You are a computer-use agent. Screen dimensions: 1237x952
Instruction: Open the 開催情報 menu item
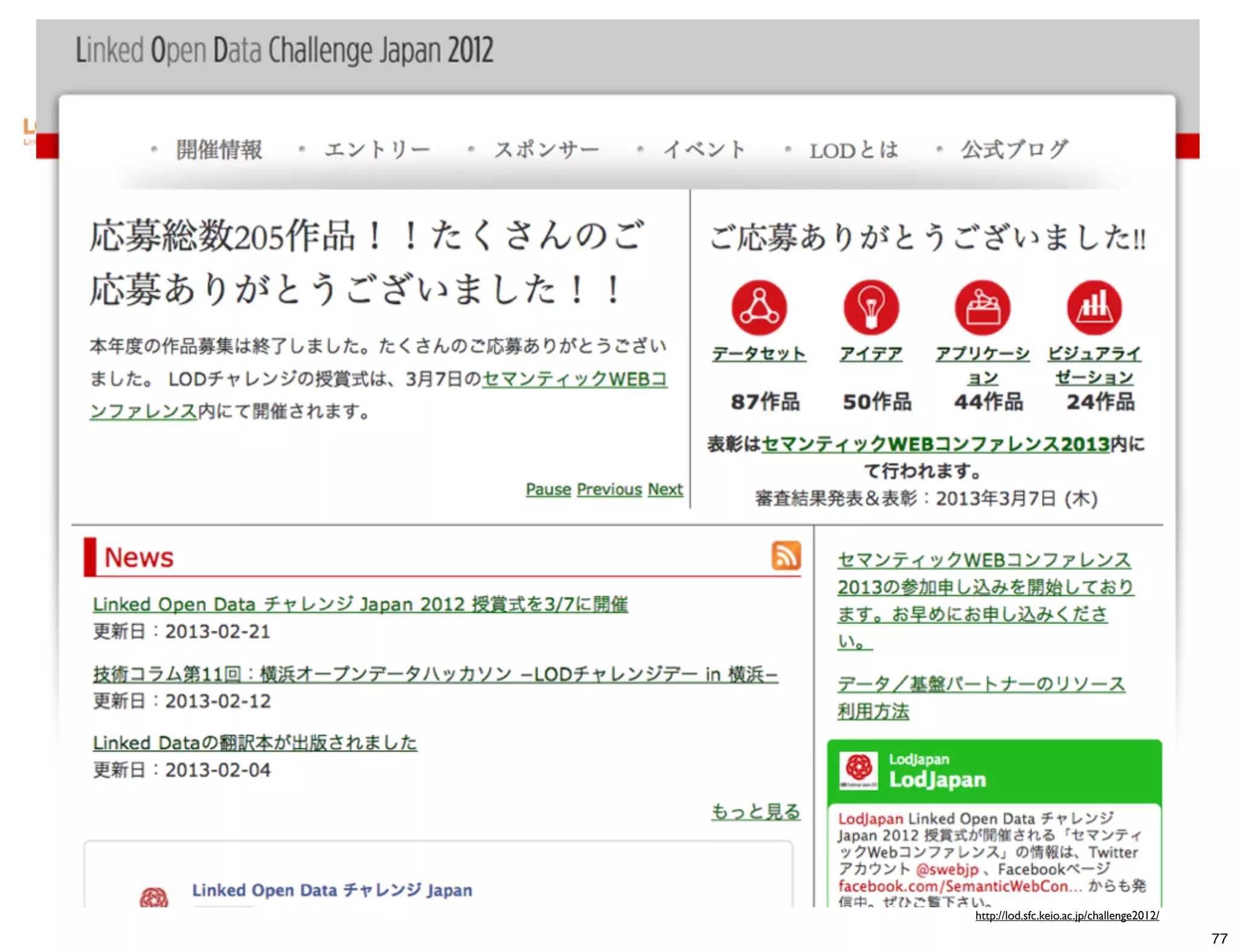[x=219, y=150]
